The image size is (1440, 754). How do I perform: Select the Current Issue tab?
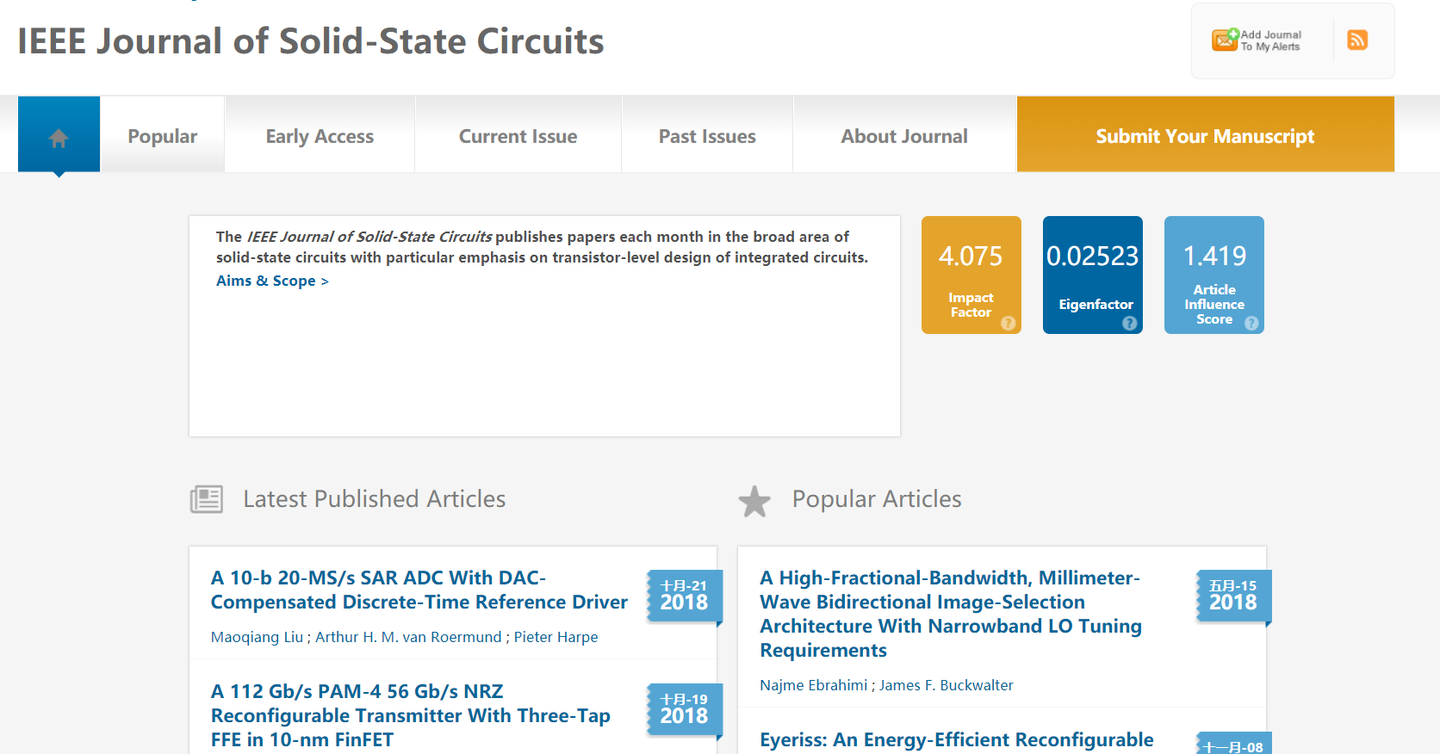click(518, 135)
